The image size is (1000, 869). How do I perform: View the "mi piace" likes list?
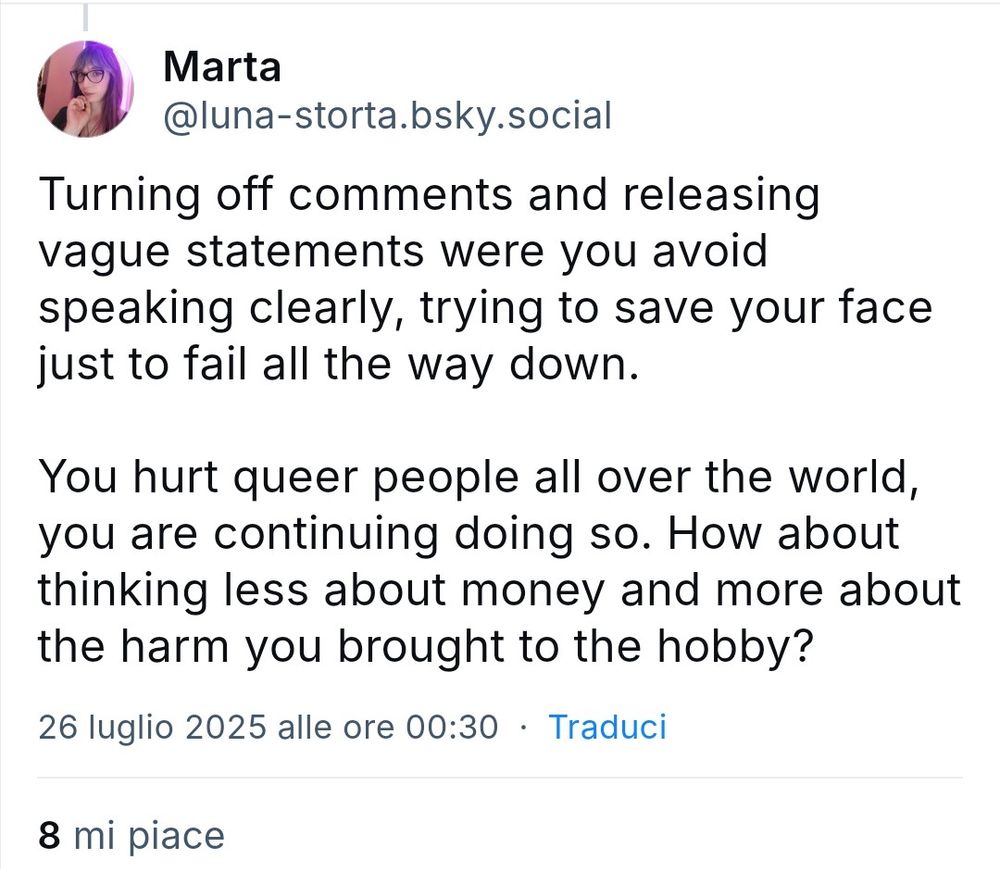149,836
